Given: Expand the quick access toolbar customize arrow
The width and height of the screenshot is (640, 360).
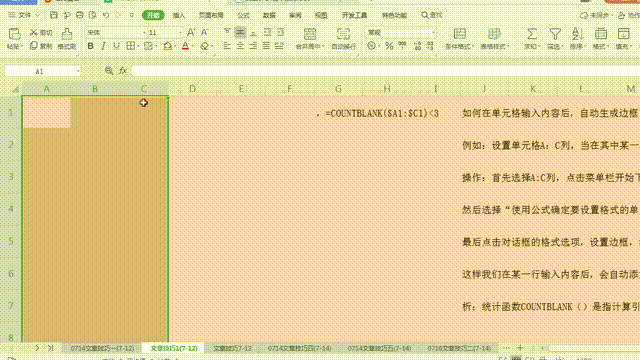Looking at the screenshot, I should coord(131,15).
